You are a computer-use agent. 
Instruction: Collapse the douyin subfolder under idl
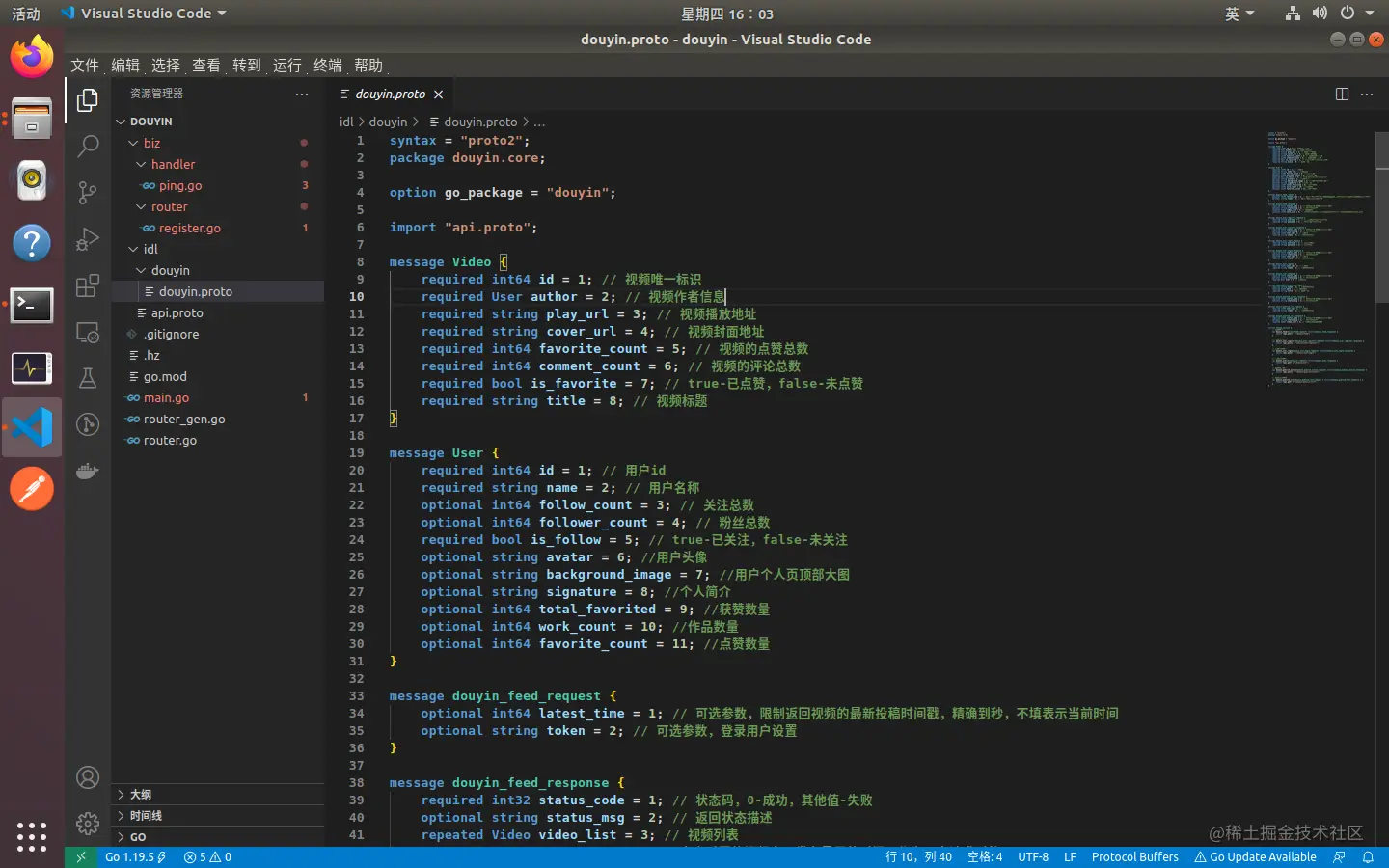pos(218,270)
